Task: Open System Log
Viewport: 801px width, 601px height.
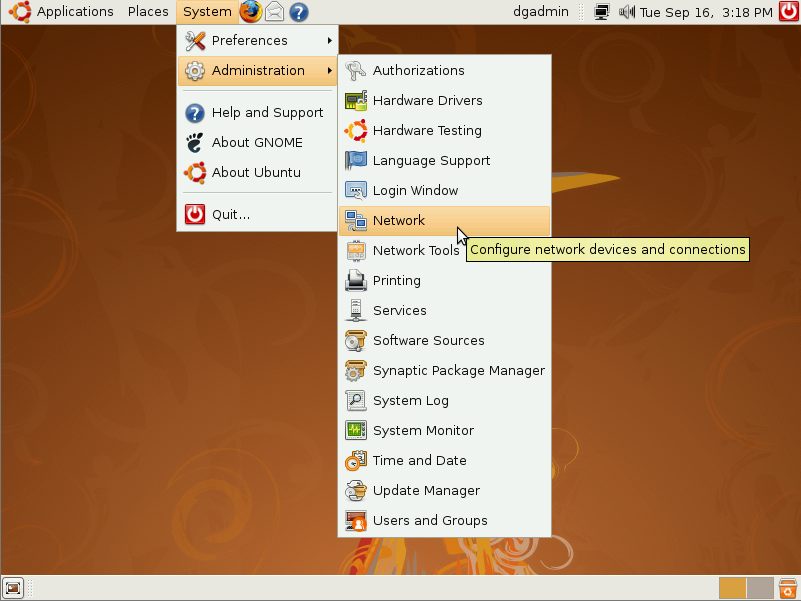Action: [x=444, y=401]
